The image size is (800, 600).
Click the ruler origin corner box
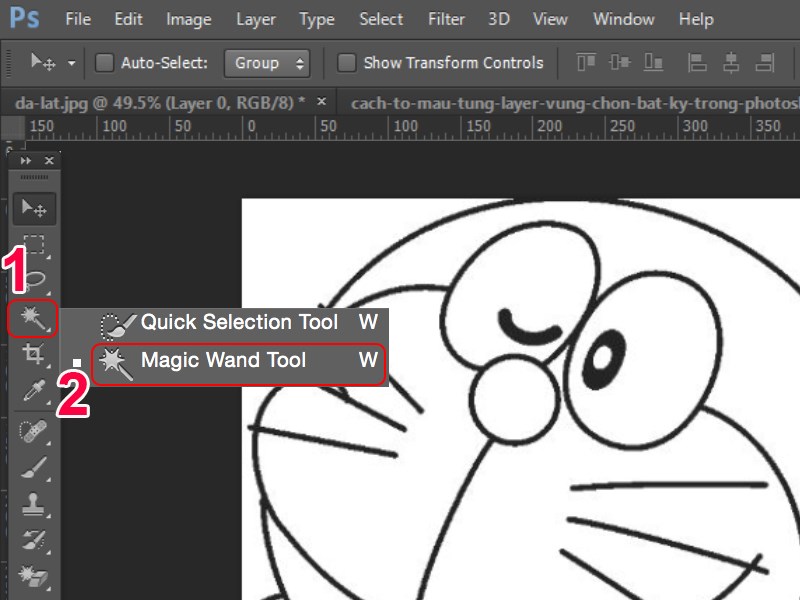click(x=12, y=127)
